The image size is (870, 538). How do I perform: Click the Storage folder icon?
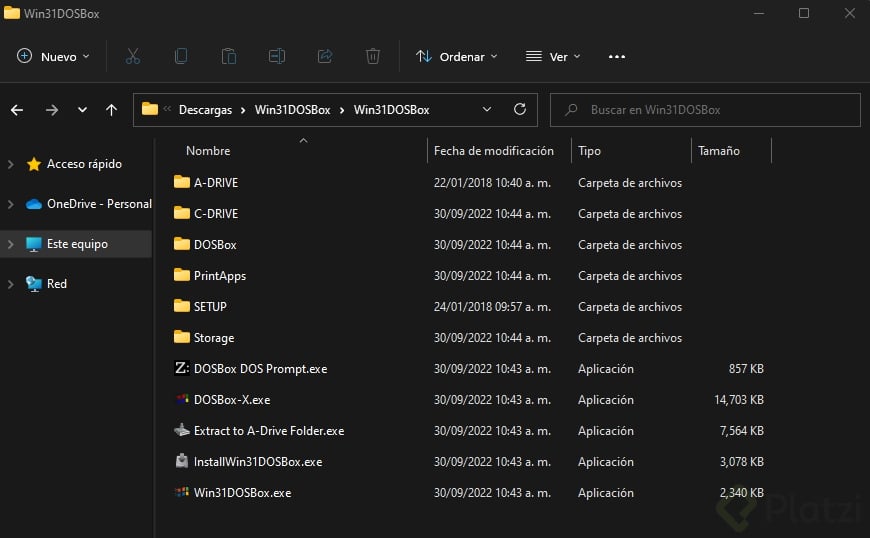181,337
